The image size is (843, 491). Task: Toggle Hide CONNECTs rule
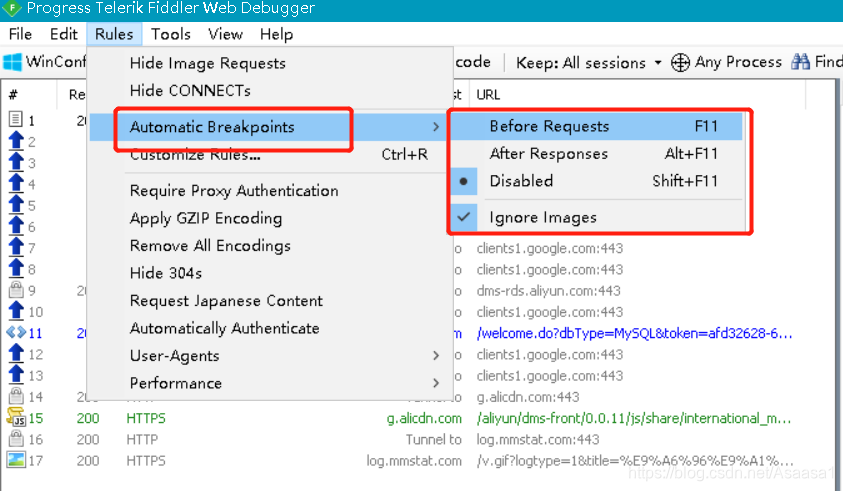point(190,91)
